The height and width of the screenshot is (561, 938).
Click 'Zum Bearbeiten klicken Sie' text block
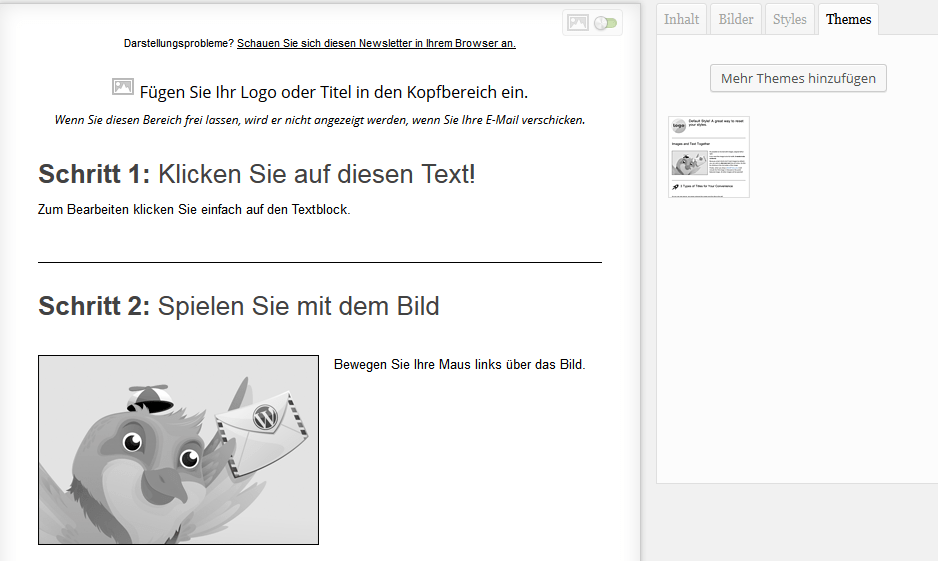(x=194, y=209)
